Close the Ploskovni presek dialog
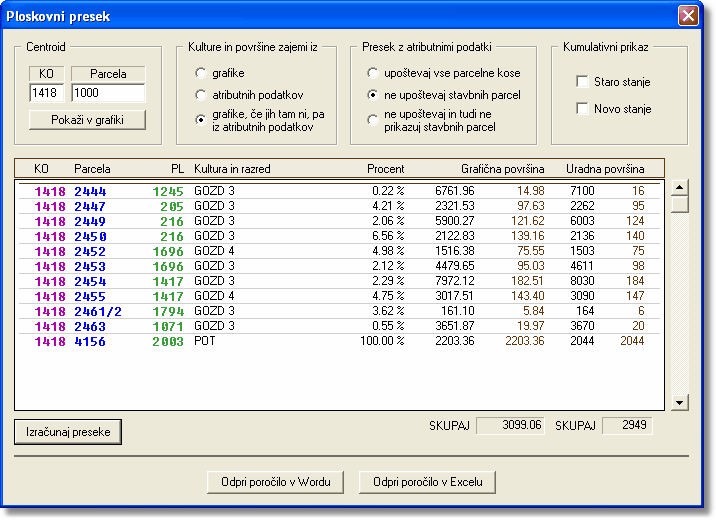 coord(687,16)
